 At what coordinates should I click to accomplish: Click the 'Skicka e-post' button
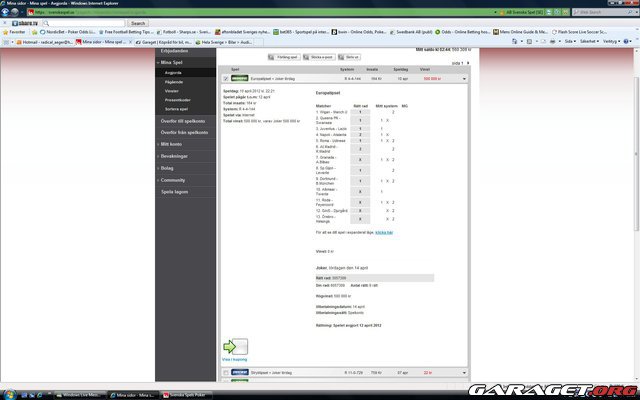click(321, 58)
